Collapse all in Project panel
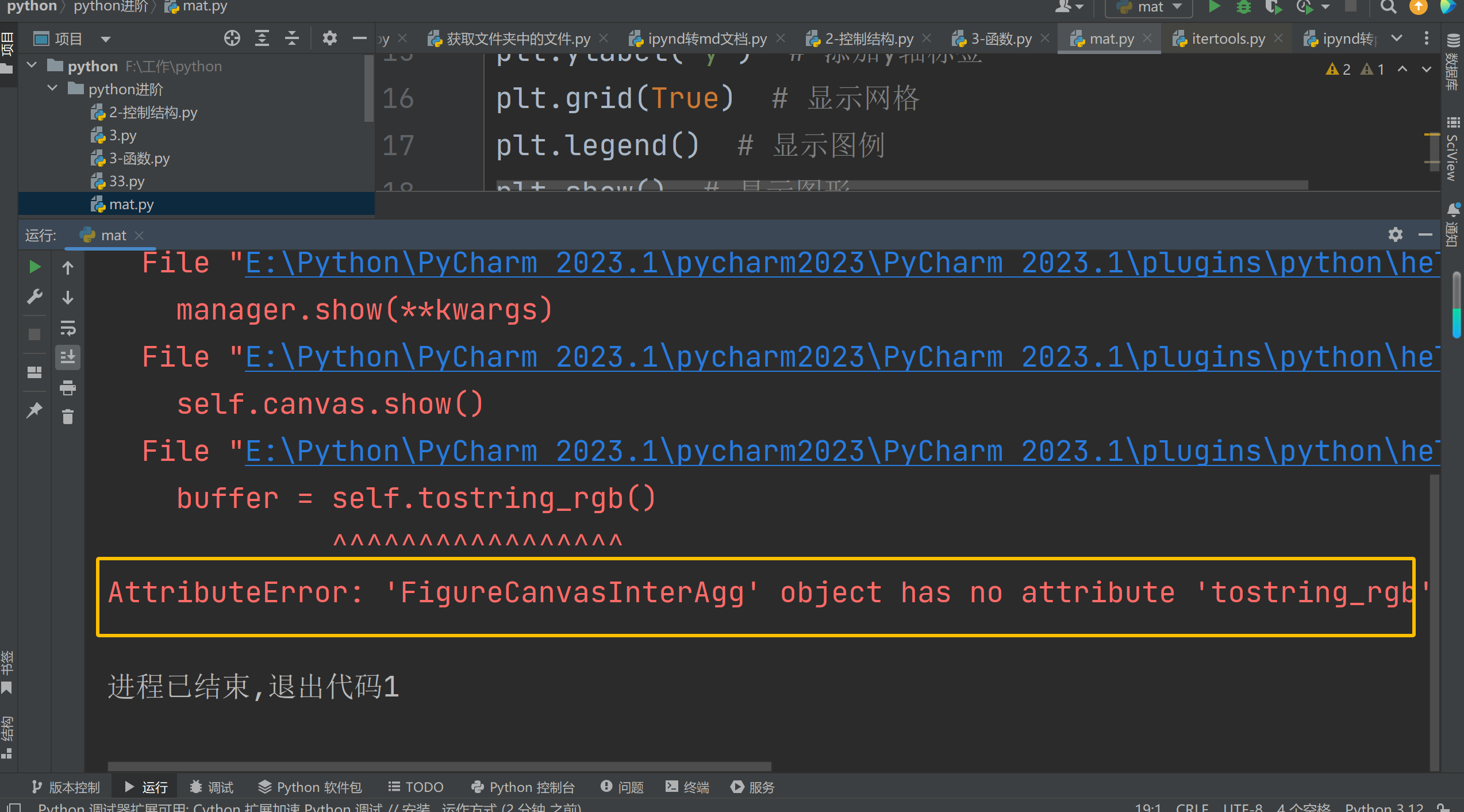Screen dimensions: 1464x812 tap(292, 39)
